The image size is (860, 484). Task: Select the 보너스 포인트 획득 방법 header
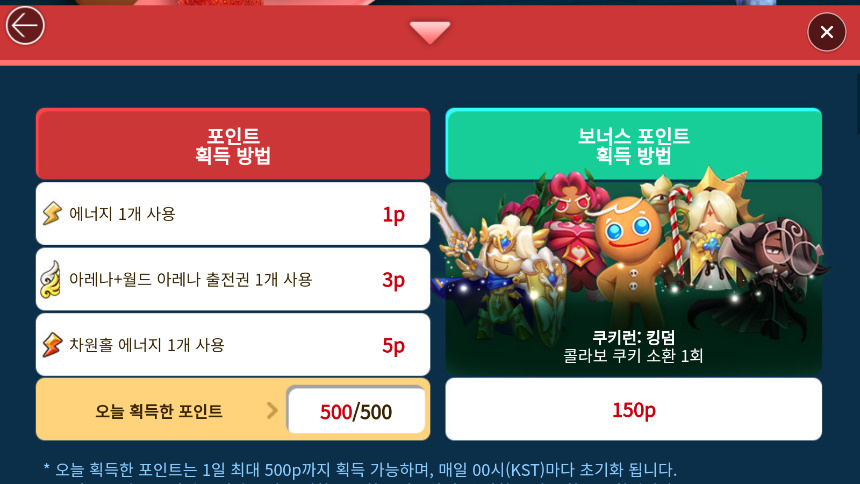point(633,144)
